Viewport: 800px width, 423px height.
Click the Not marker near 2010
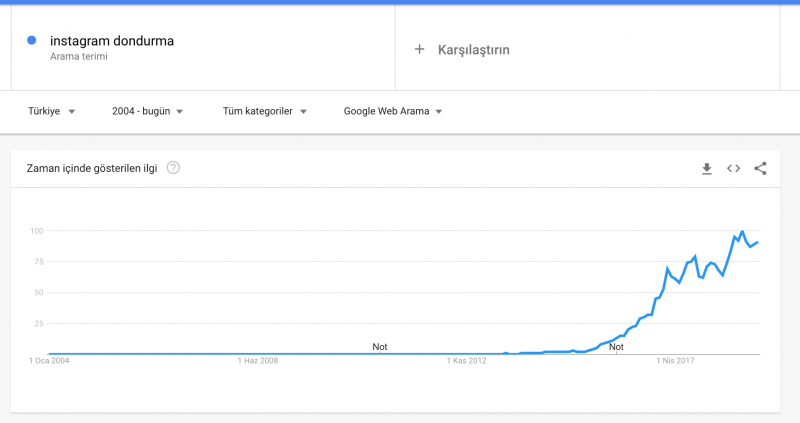(380, 347)
